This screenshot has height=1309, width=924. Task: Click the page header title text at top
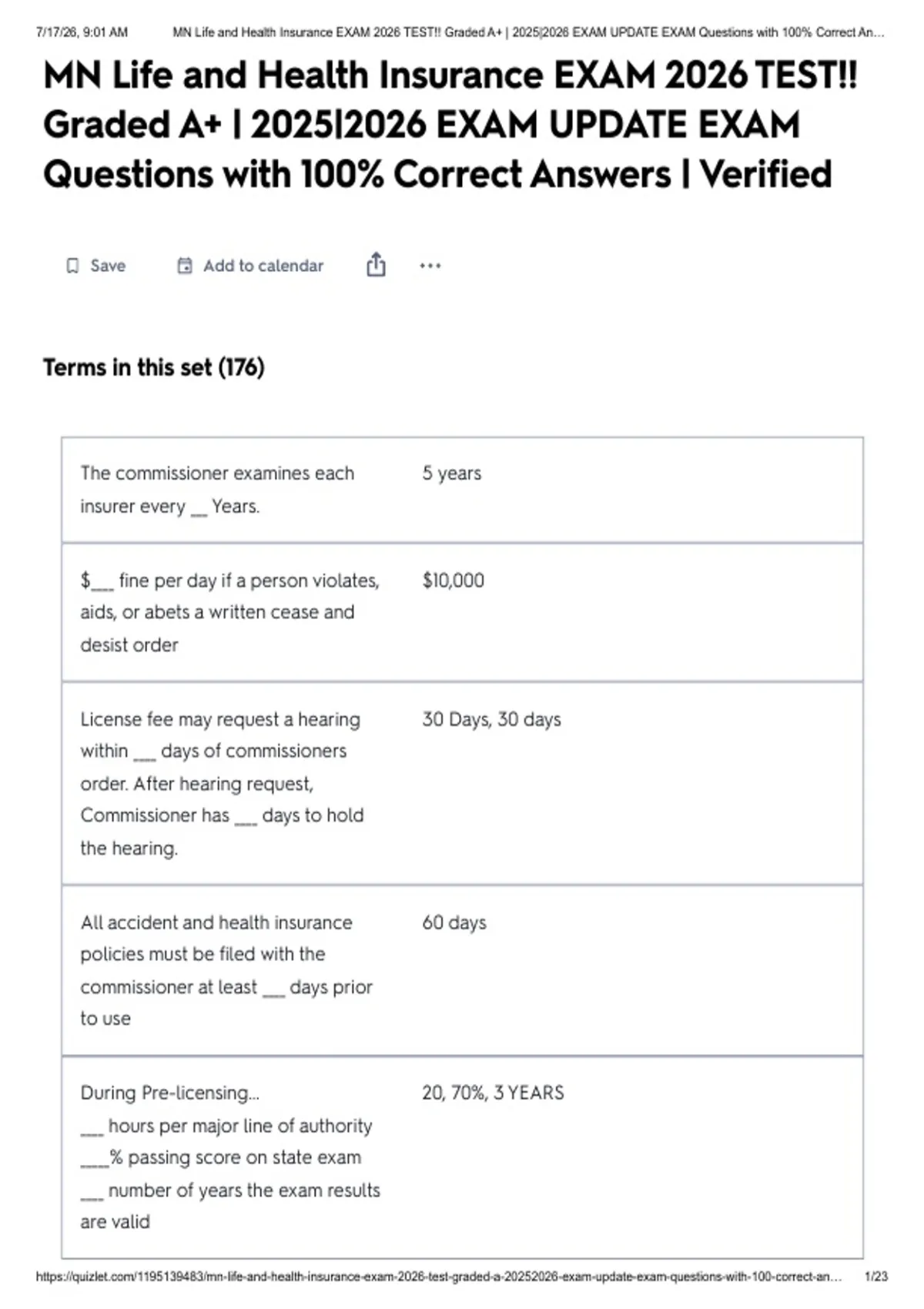click(x=528, y=32)
